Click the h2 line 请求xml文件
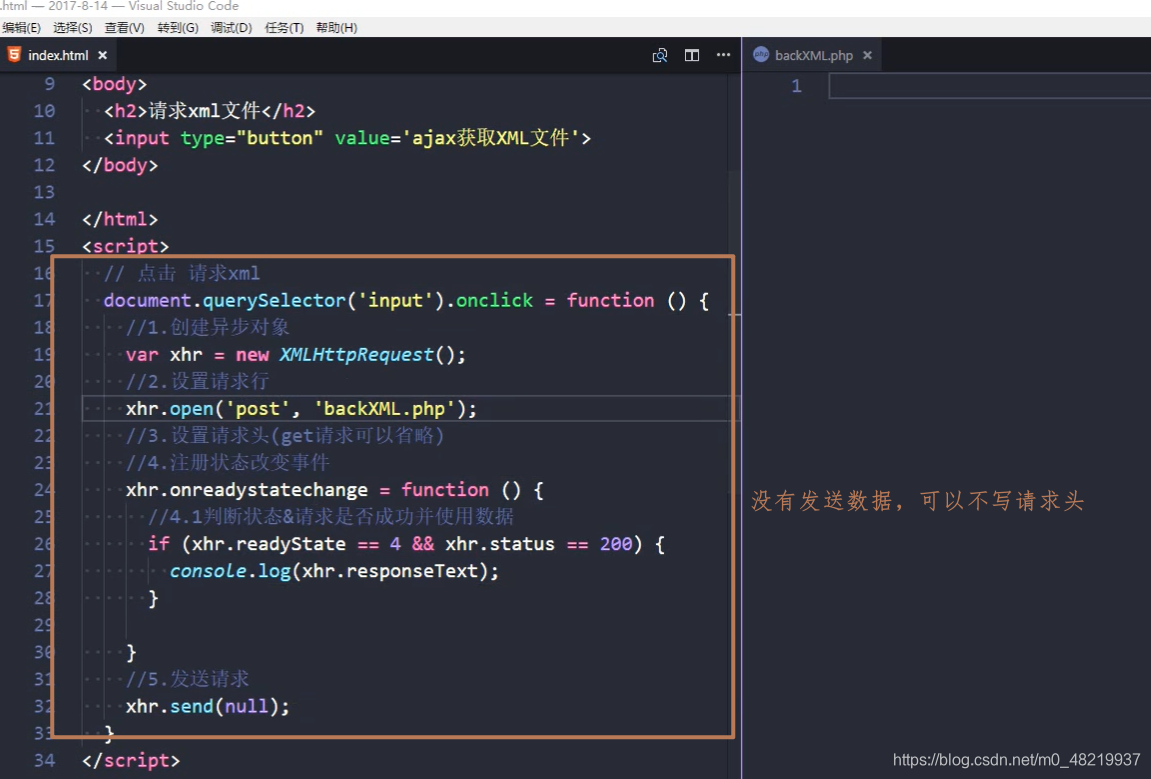The image size is (1151, 779). (x=209, y=111)
